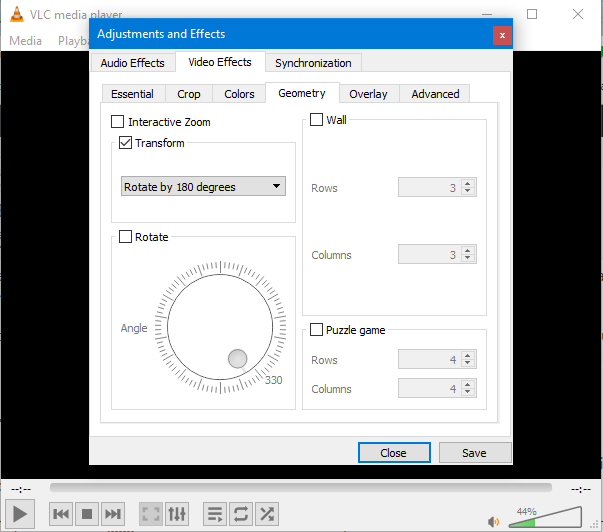Screen dimensions: 603x532
Task: Decrease Wall Columns value
Action: point(468,258)
